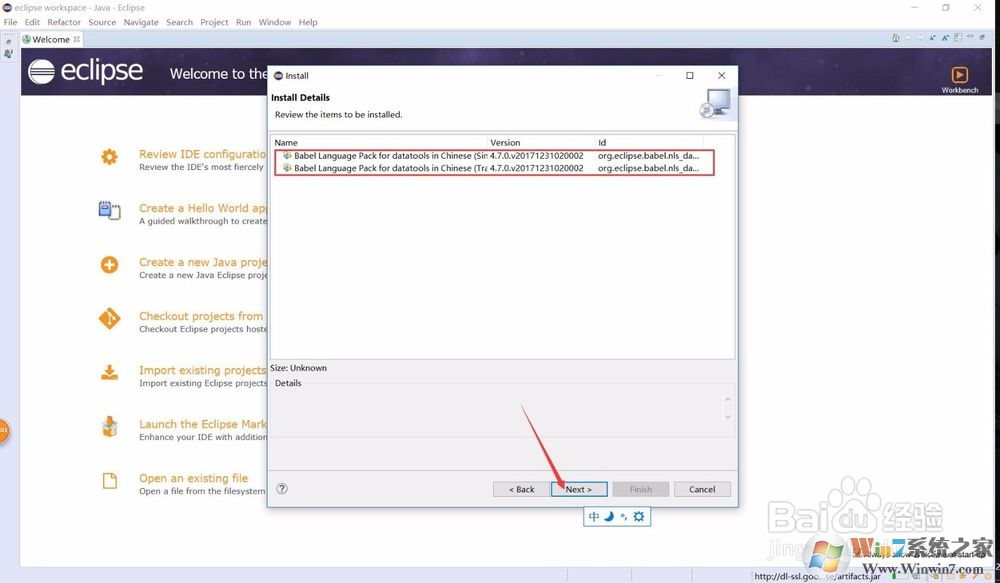1000x583 pixels.
Task: Click the navigate forward arrow in Welcome toolbar
Action: point(920,38)
